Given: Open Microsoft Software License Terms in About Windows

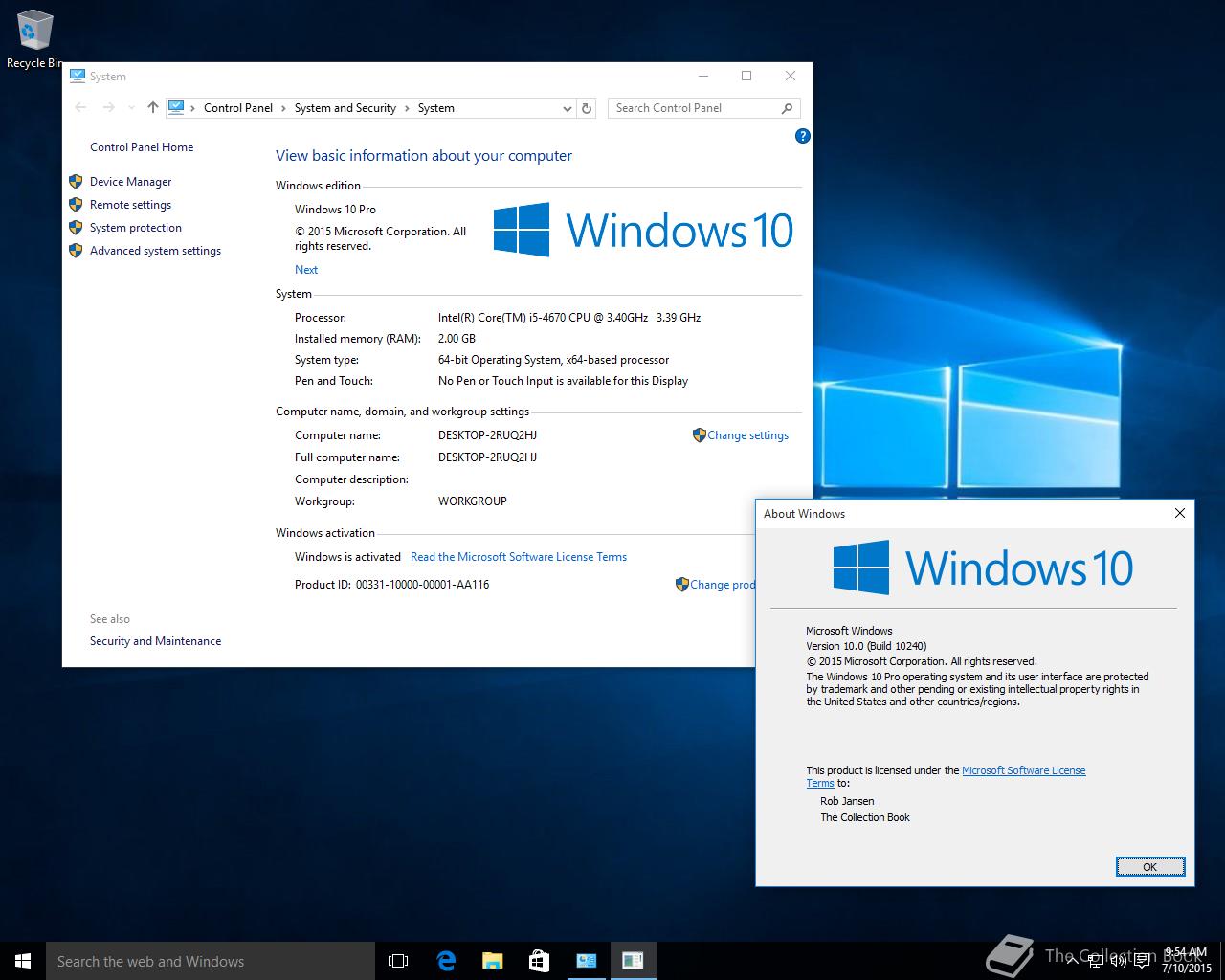Looking at the screenshot, I should click(x=1023, y=770).
